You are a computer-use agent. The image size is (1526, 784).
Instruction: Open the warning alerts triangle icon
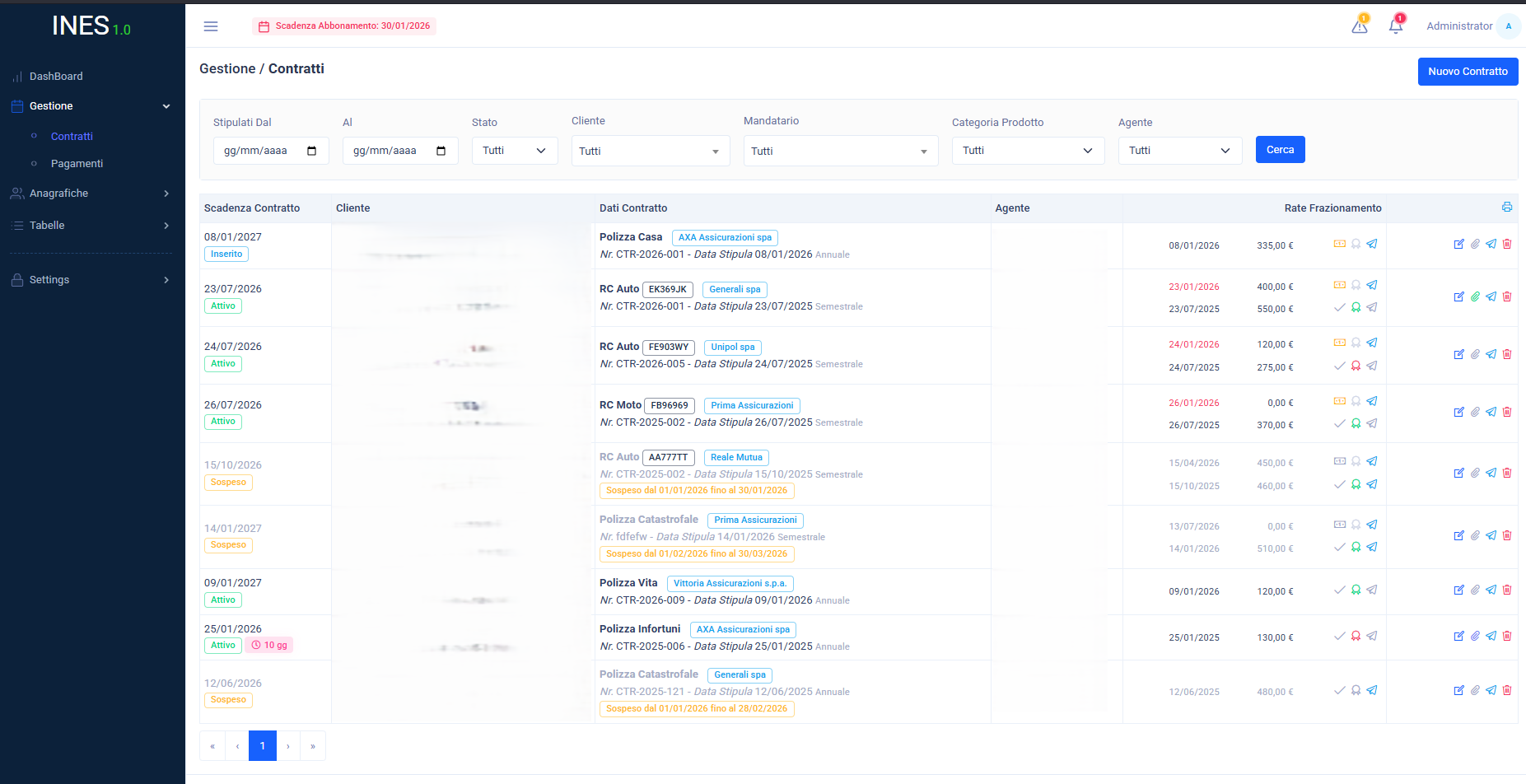[1360, 26]
